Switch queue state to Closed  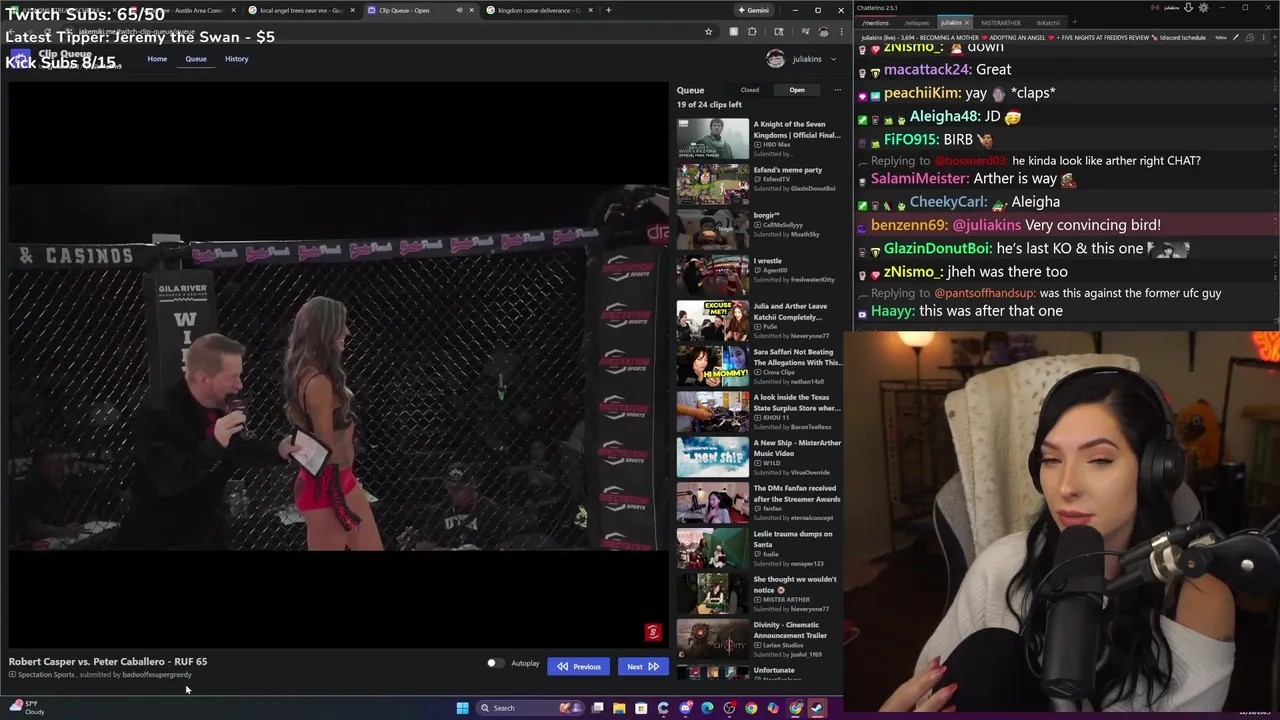point(749,90)
